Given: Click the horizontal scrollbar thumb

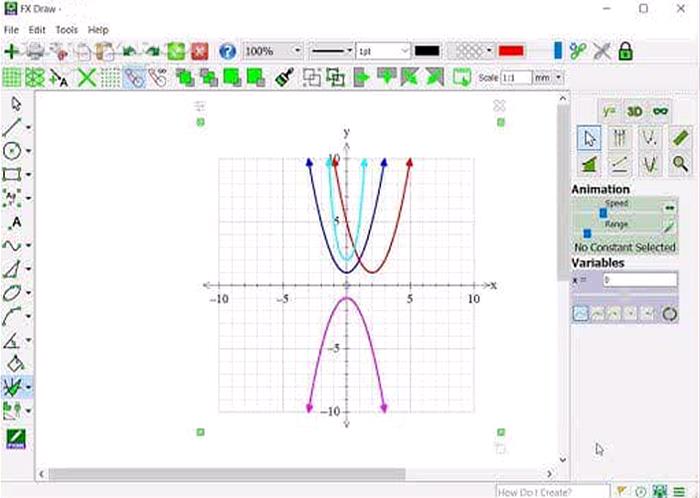Looking at the screenshot, I should 227,474.
